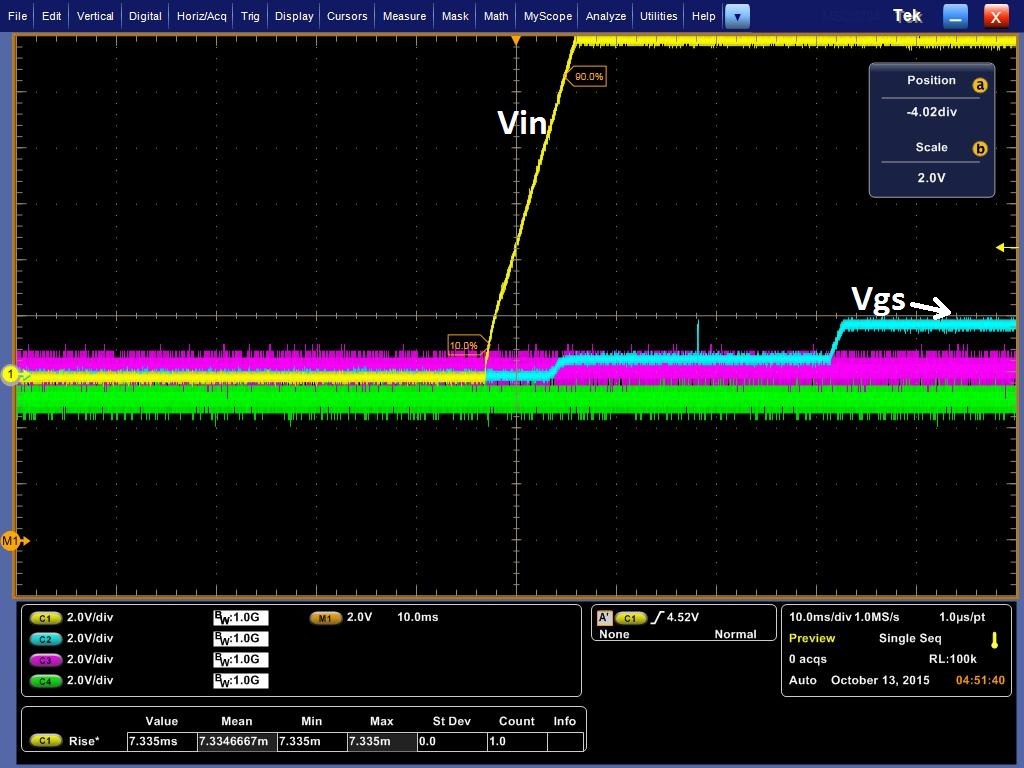Click the Rise Mean cell 7.3346667m
The image size is (1024, 768).
pyautogui.click(x=236, y=741)
